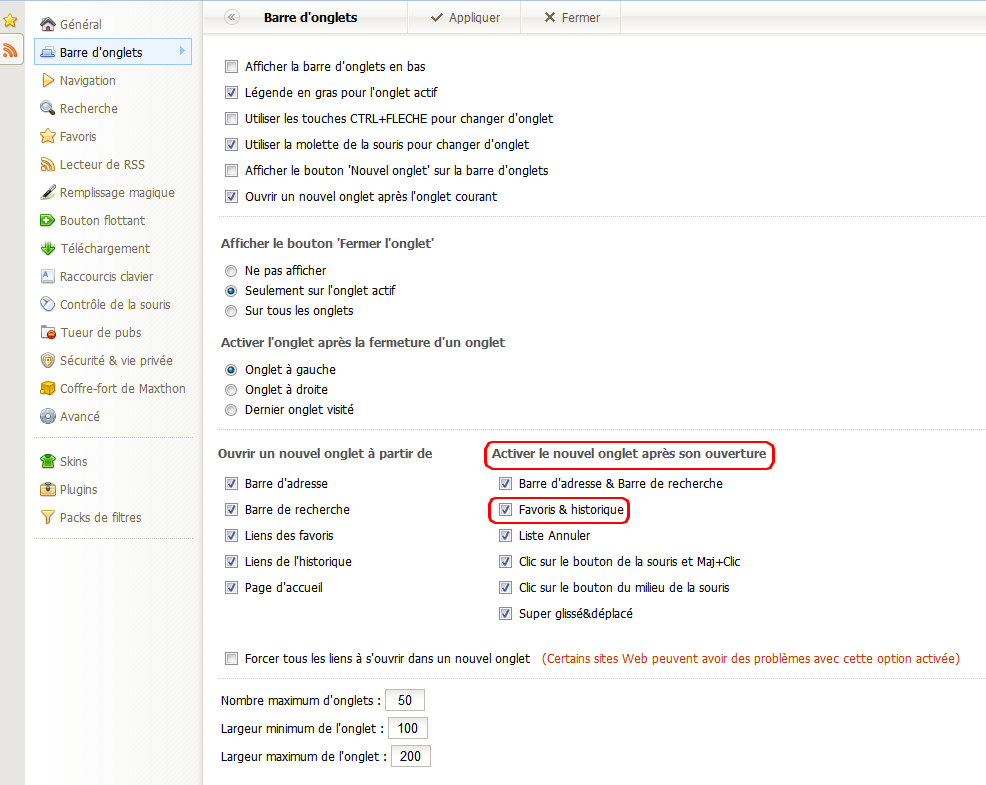Click the Fermer button
Screen dimensions: 986x785
(571, 17)
